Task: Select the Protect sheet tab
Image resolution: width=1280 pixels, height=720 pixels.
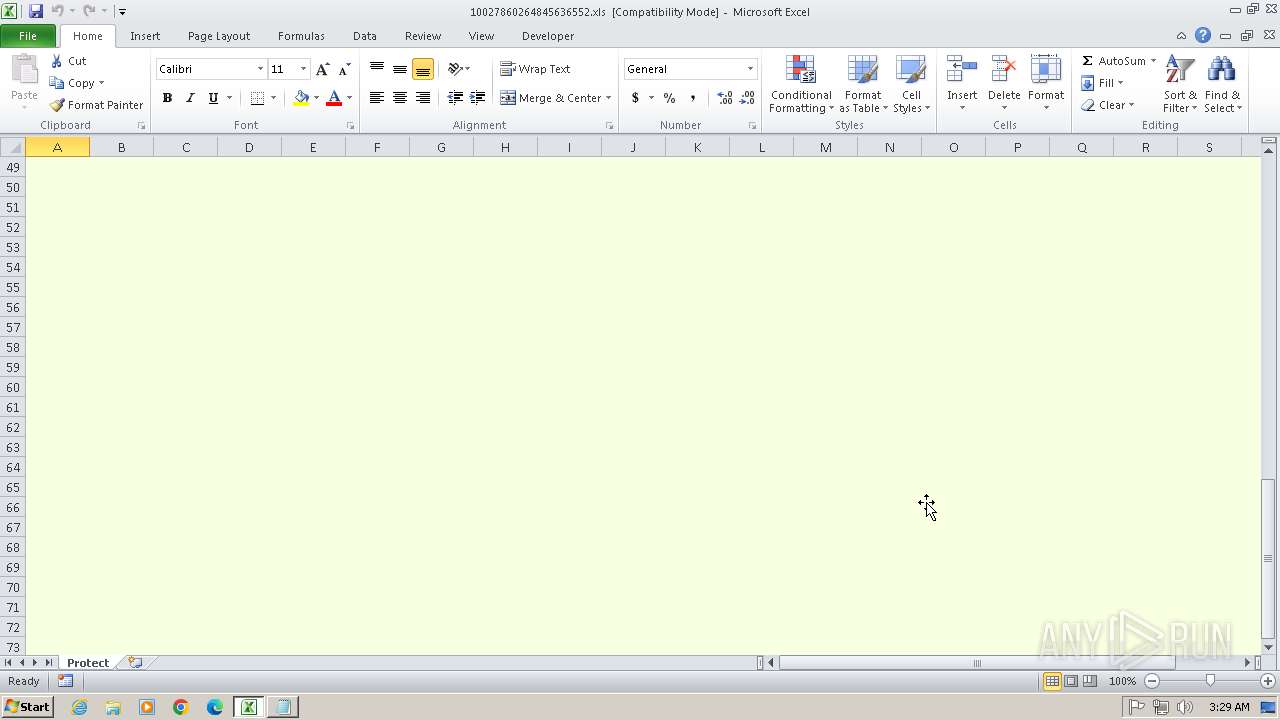Action: [x=88, y=663]
